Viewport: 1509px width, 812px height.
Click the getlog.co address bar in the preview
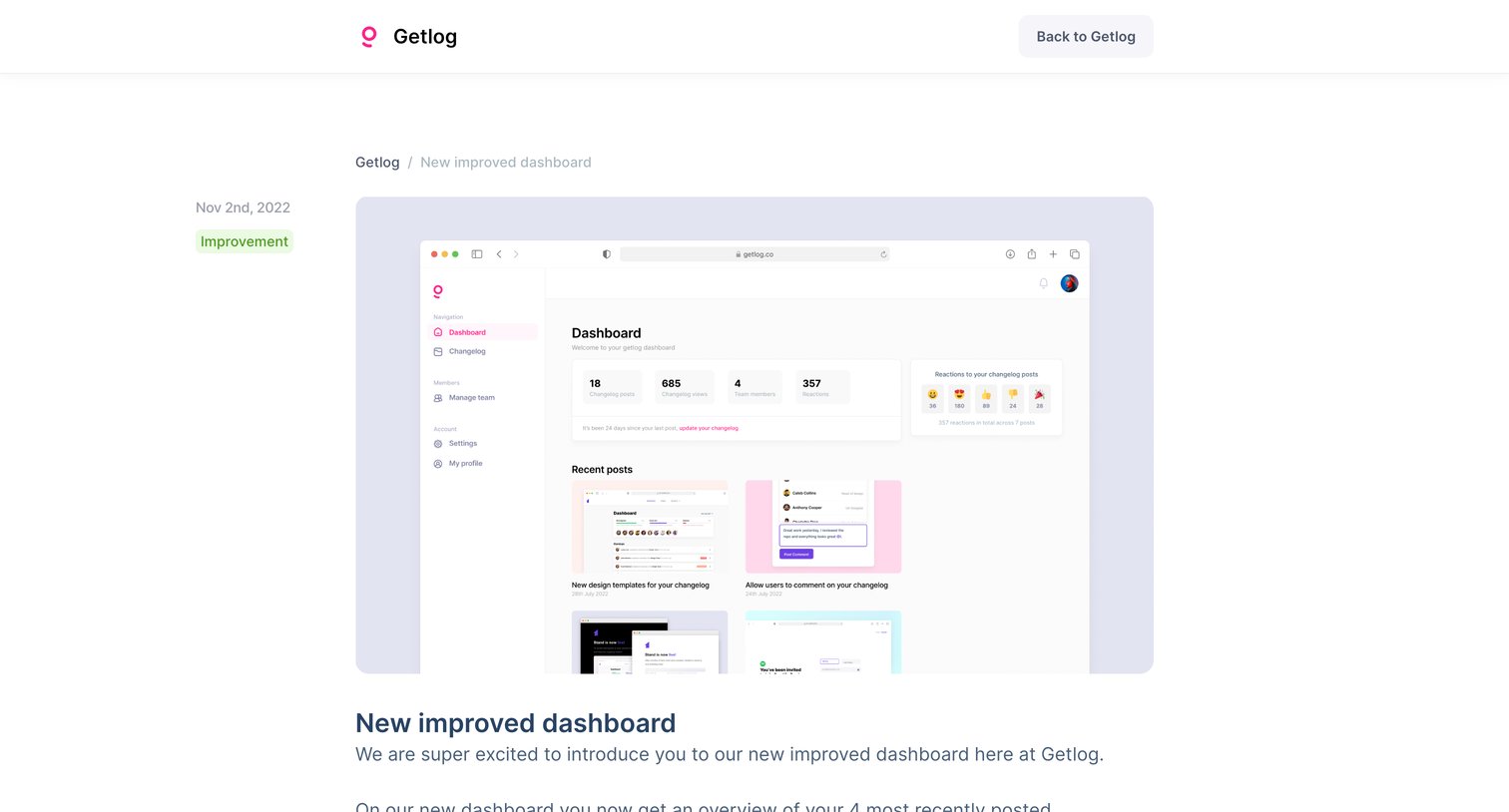[754, 254]
